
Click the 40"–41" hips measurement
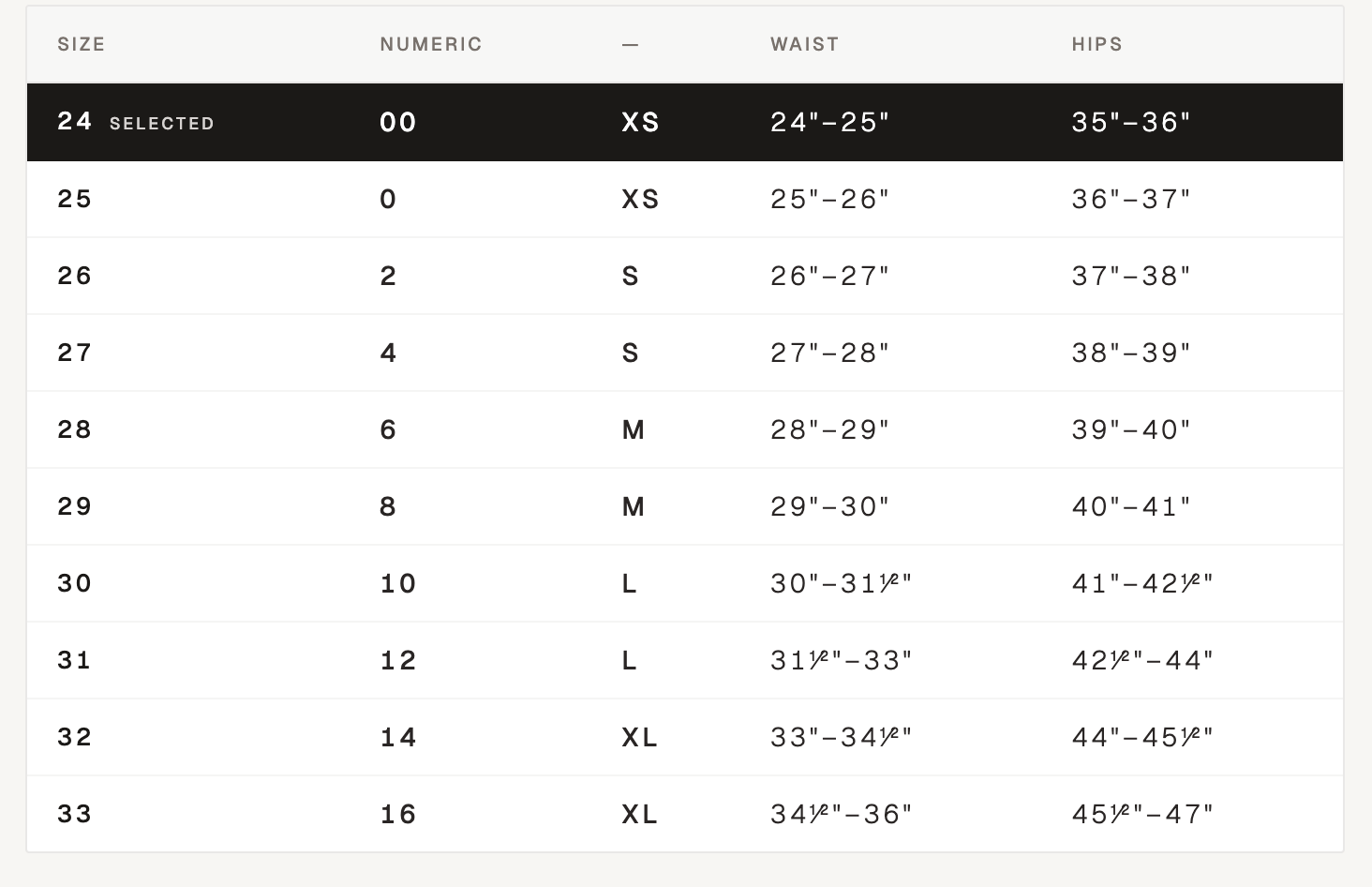[x=1131, y=506]
